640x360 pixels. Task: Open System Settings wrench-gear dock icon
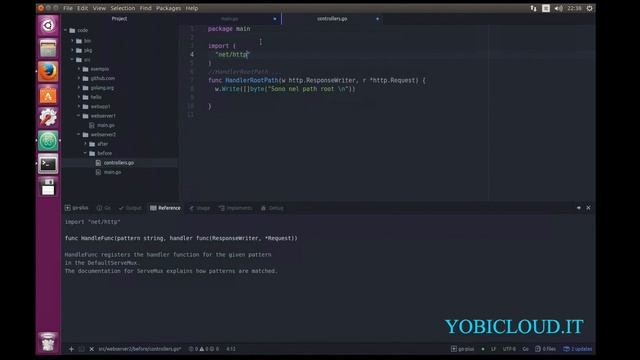click(x=48, y=118)
